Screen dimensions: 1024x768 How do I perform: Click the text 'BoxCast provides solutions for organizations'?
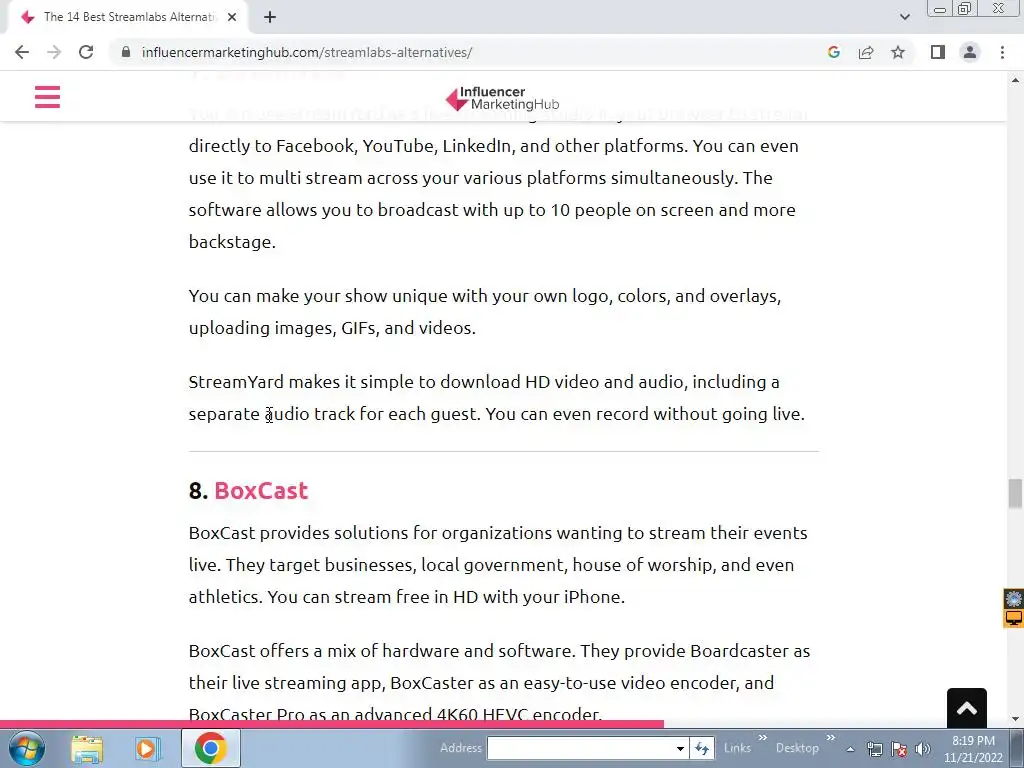(x=371, y=533)
